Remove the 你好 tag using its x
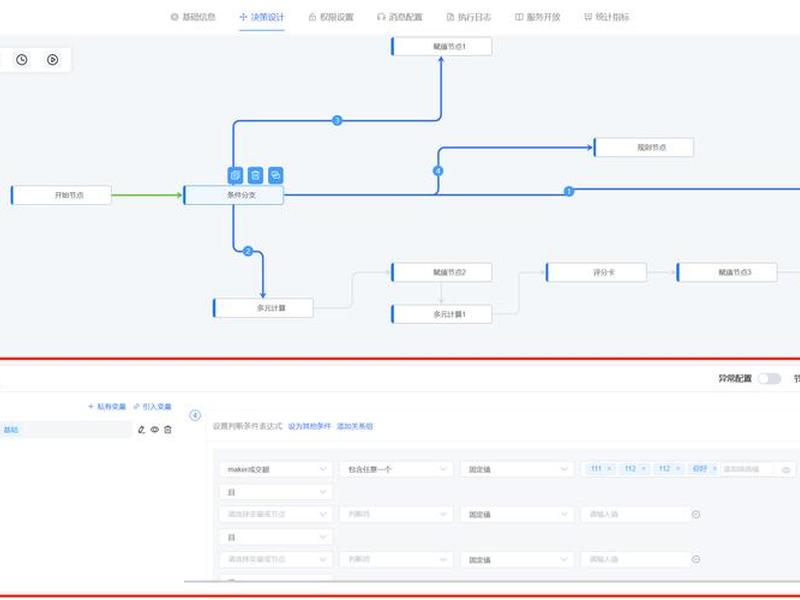The width and height of the screenshot is (800, 600). [715, 468]
